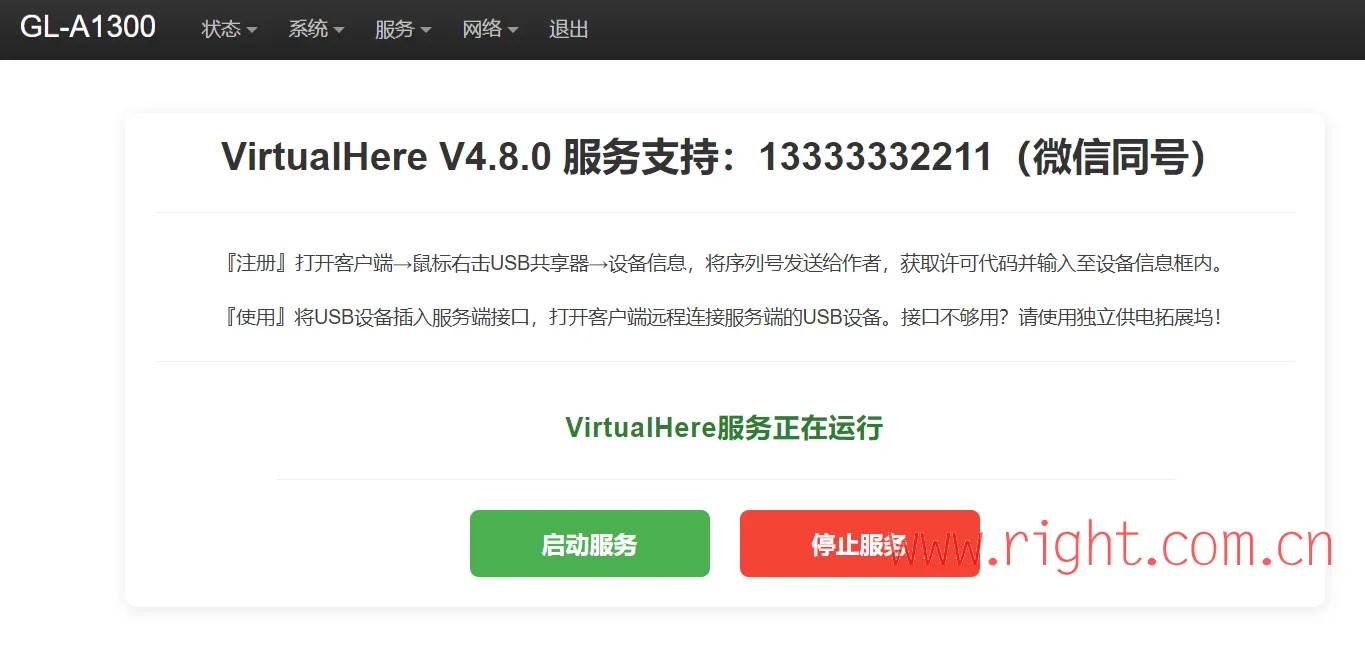1365x652 pixels.
Task: Expand the caret next to 系统
Action: (339, 31)
